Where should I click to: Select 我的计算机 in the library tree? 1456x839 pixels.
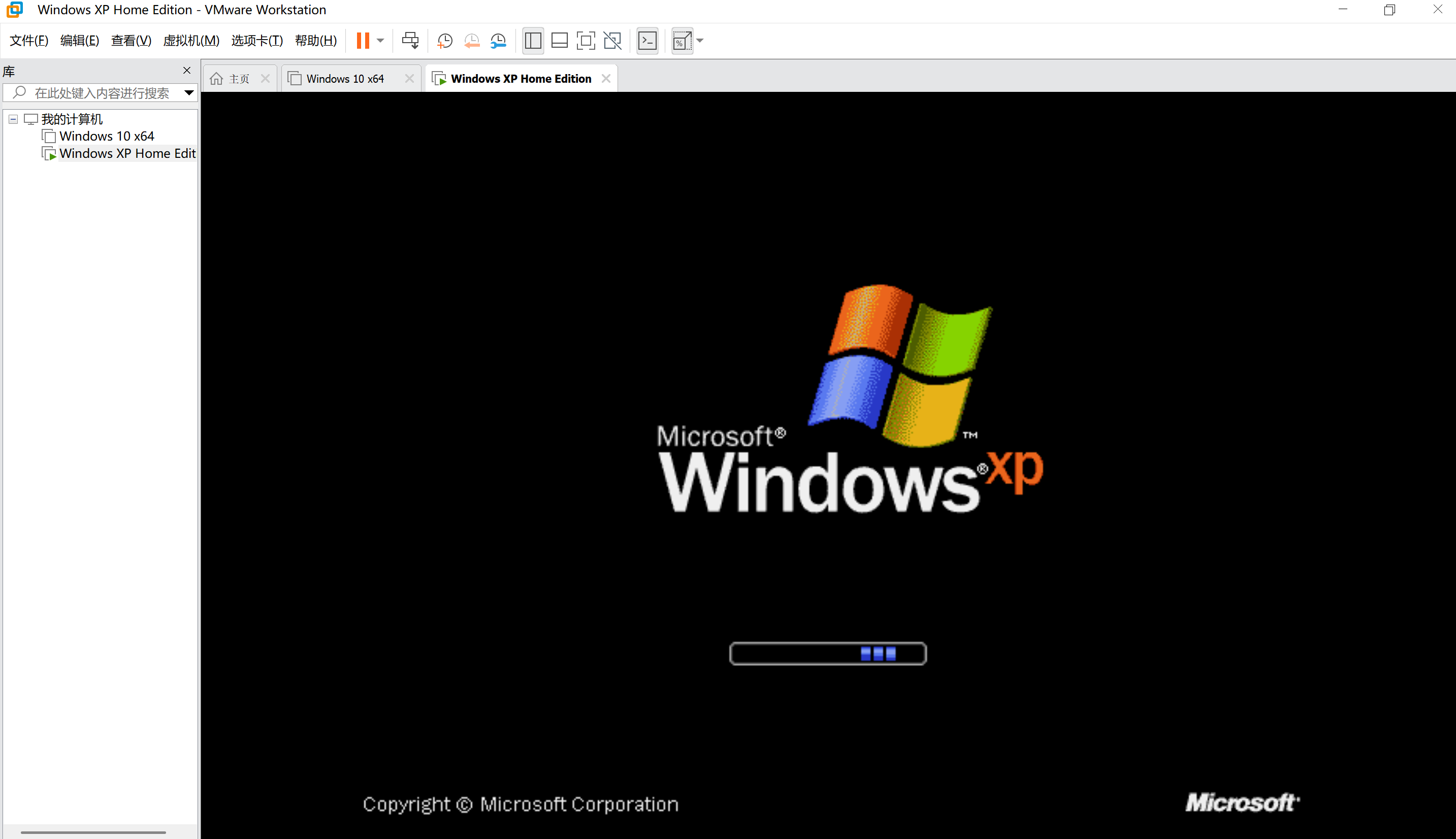[72, 119]
